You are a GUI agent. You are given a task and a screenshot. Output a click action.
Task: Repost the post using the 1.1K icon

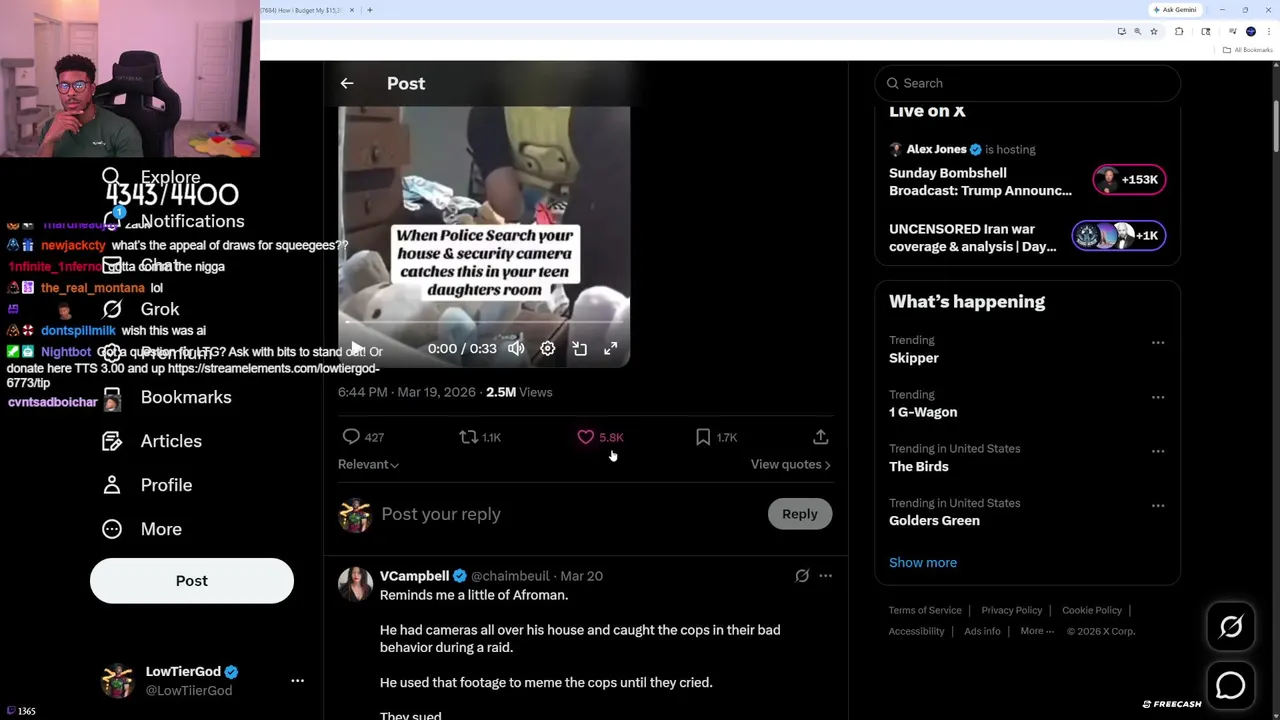[x=468, y=437]
